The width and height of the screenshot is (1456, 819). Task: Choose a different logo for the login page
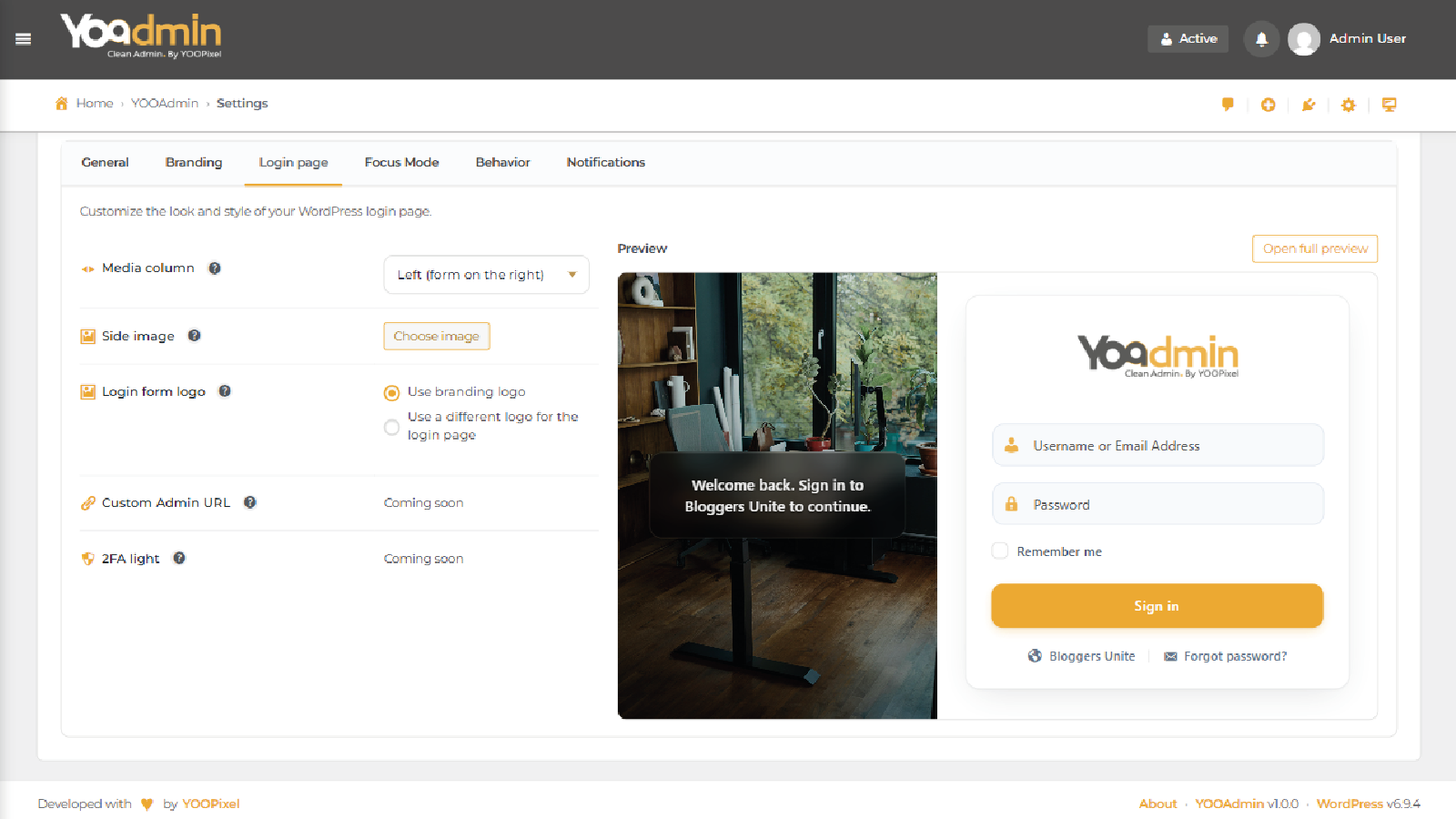[x=391, y=427]
